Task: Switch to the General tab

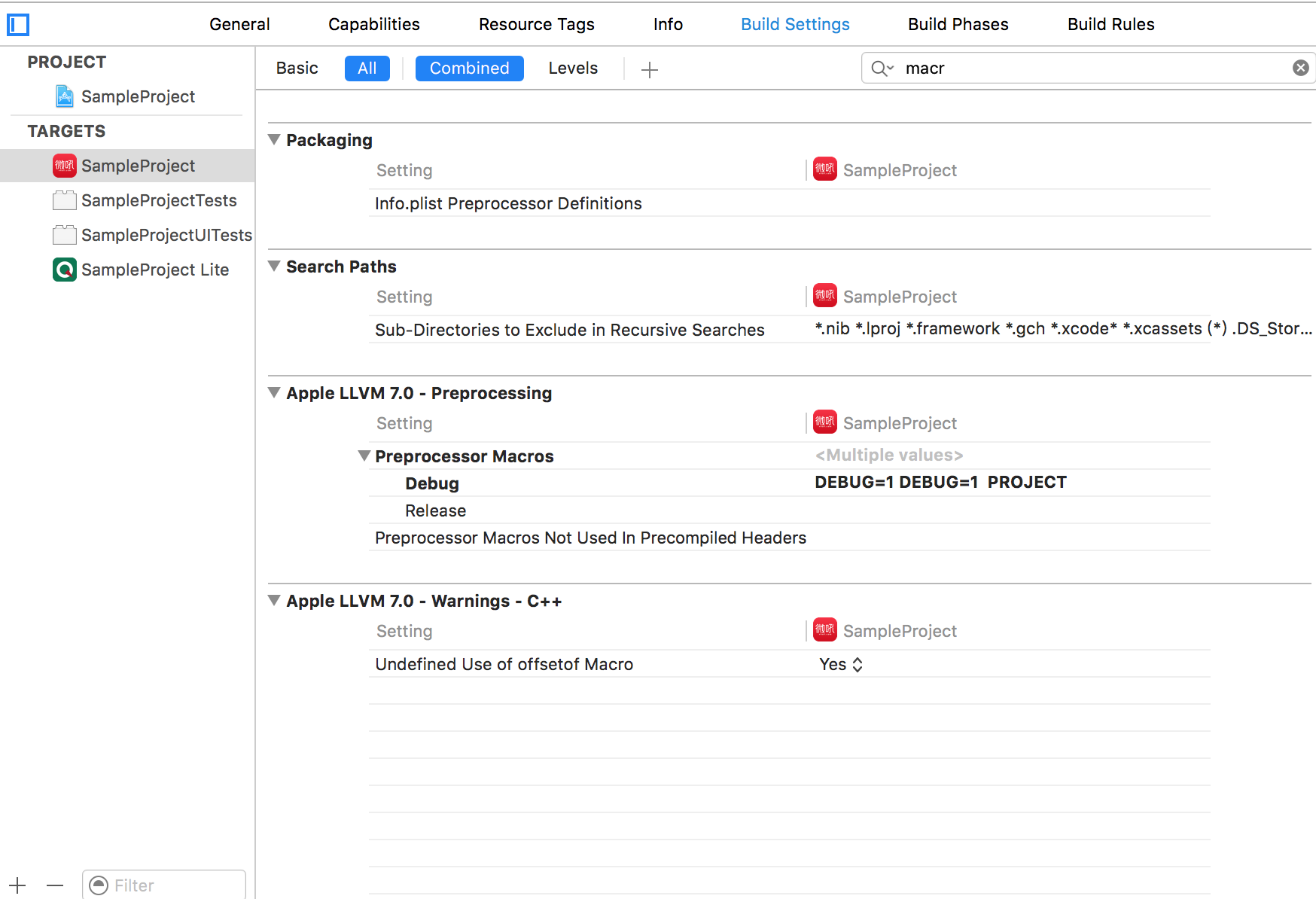Action: (x=239, y=24)
